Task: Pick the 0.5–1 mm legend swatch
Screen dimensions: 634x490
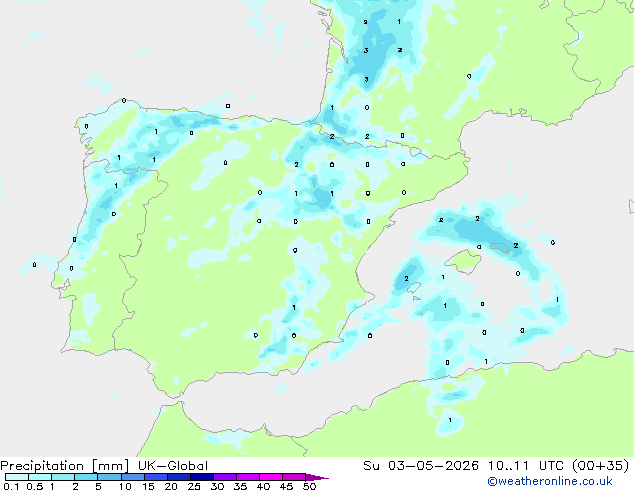Action: pyautogui.click(x=40, y=477)
